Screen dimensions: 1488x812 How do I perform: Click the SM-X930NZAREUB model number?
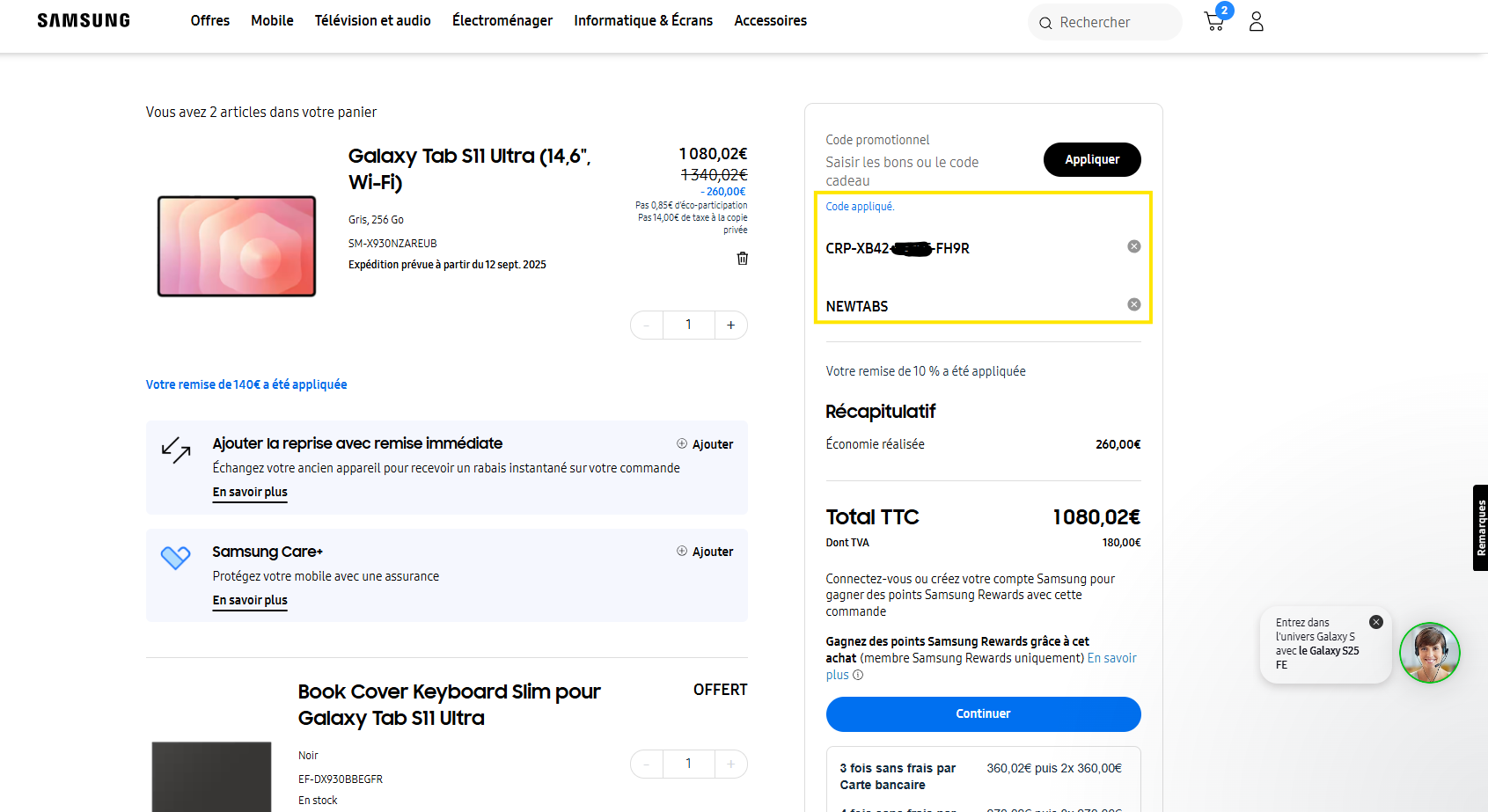[392, 244]
